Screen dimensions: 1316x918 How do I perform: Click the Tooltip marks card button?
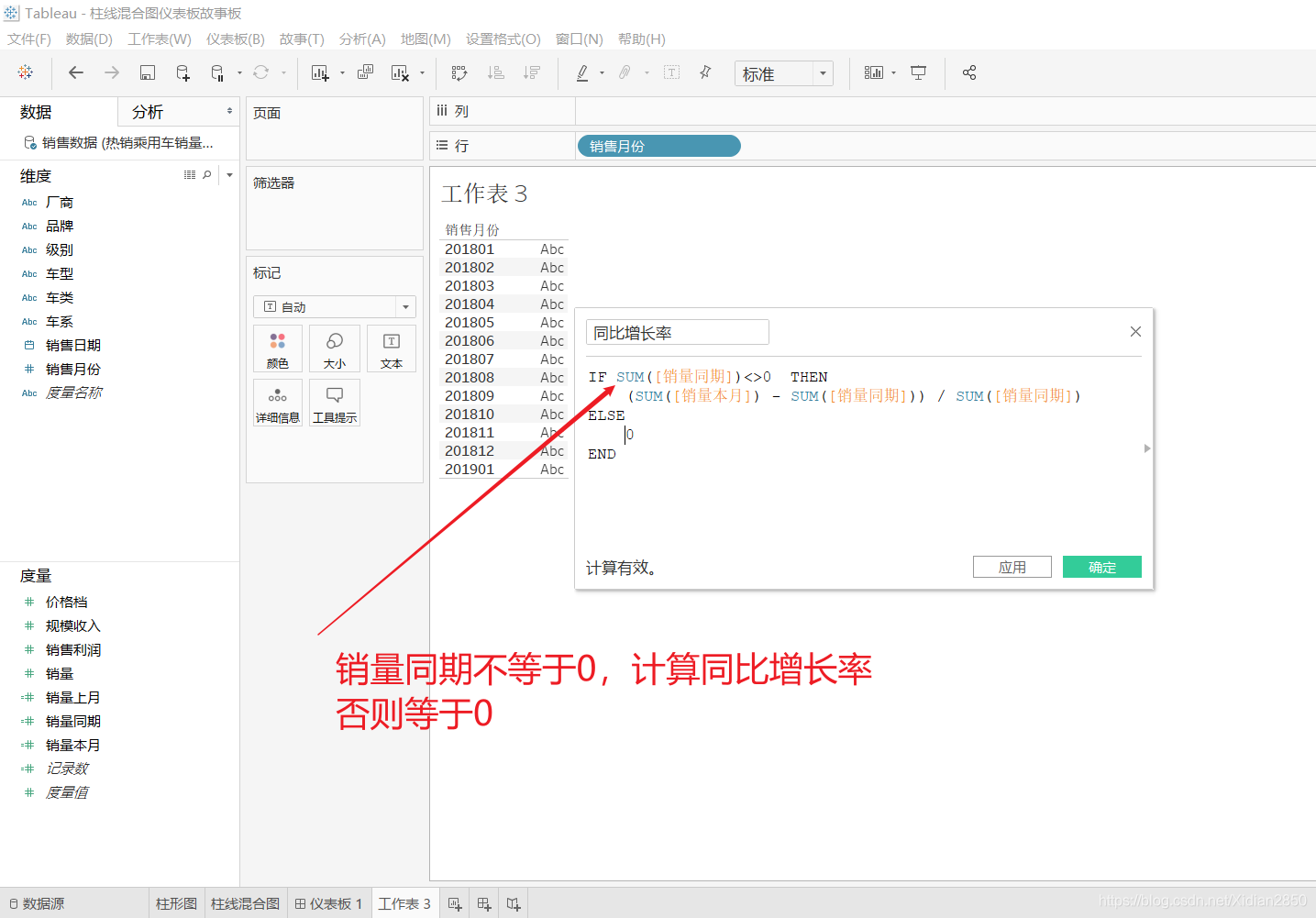[x=335, y=403]
